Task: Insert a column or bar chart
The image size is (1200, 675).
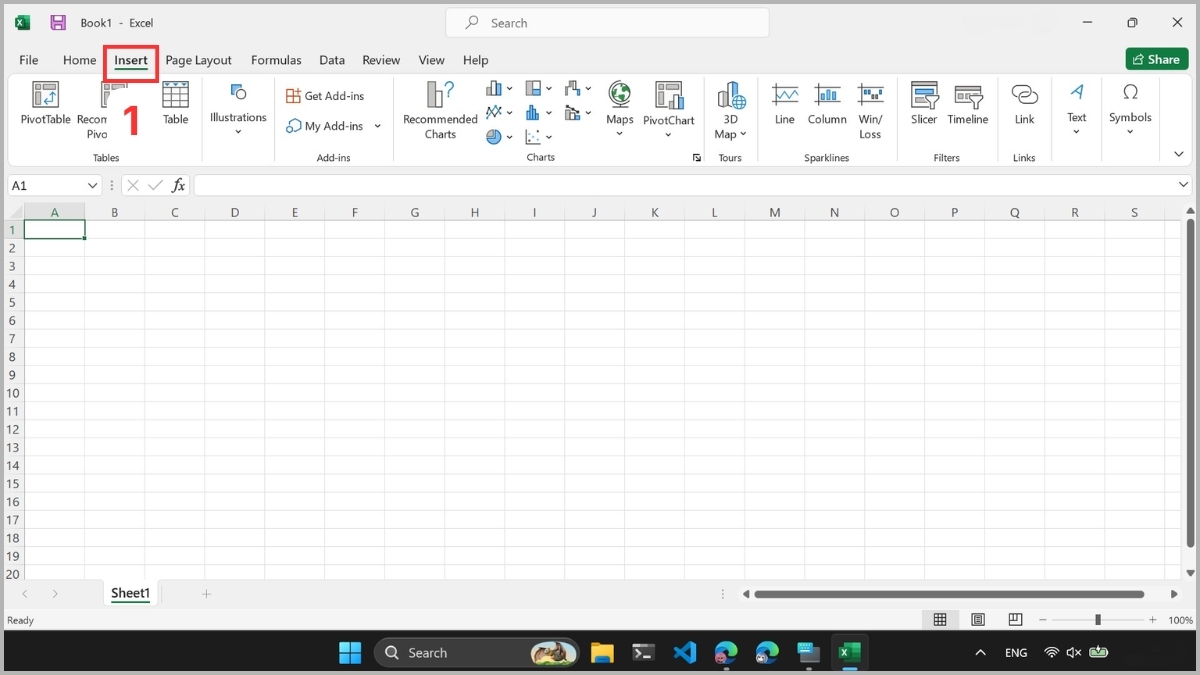Action: 499,89
